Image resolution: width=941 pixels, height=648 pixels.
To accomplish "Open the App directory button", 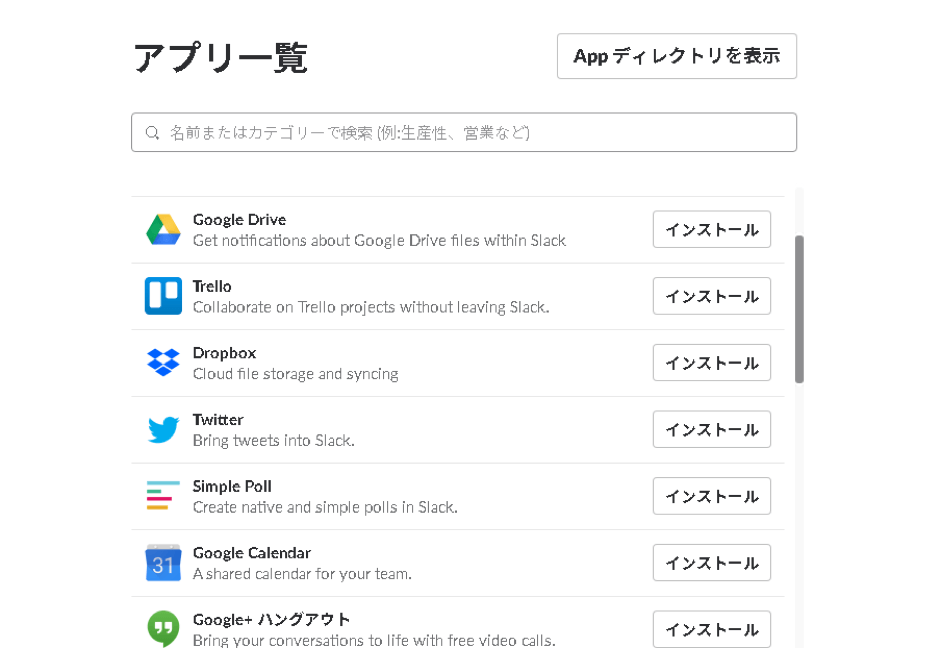I will point(676,56).
